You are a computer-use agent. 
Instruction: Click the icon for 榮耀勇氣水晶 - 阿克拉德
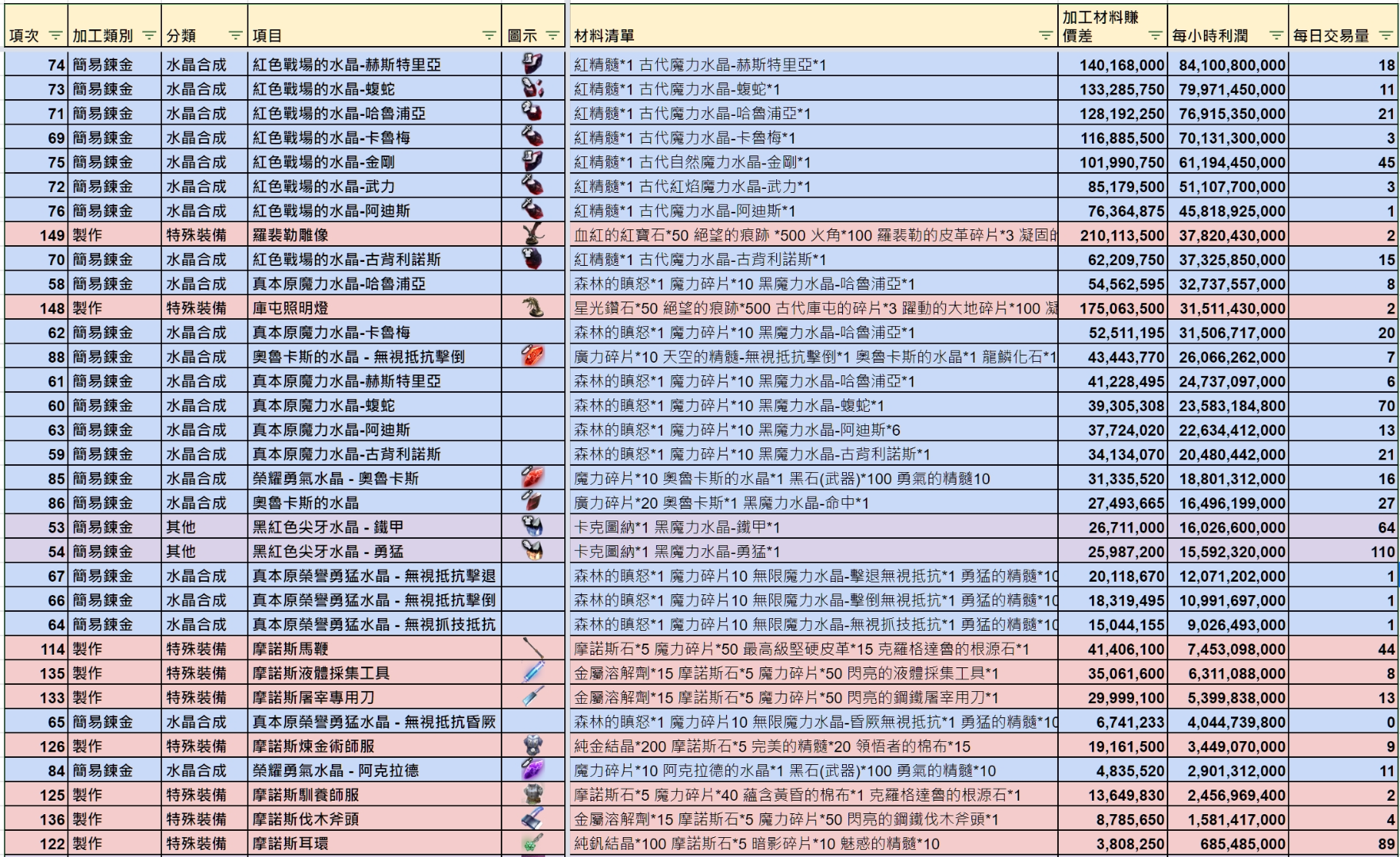[x=533, y=770]
